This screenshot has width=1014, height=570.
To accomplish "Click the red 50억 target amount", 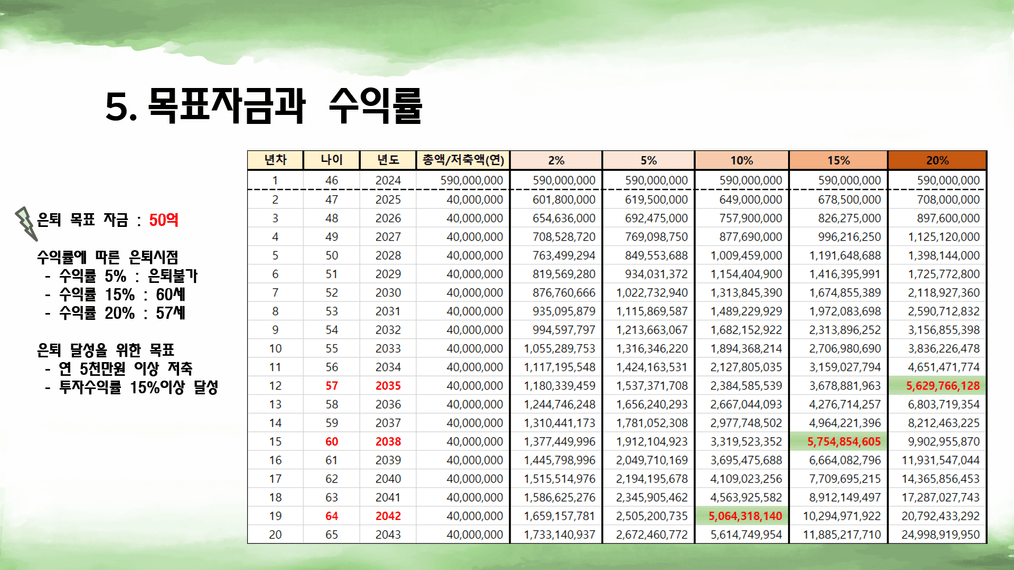I will tap(164, 221).
